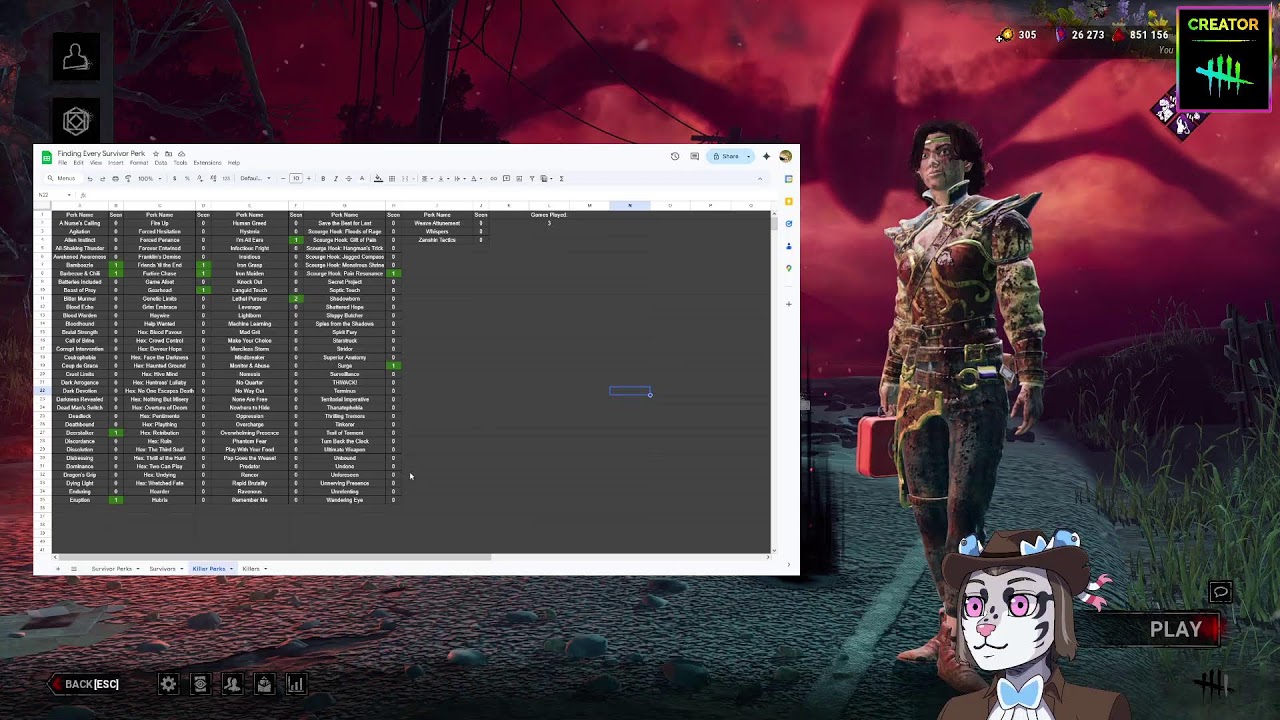The height and width of the screenshot is (720, 1280).
Task: Format cells as percent
Action: pyautogui.click(x=187, y=178)
